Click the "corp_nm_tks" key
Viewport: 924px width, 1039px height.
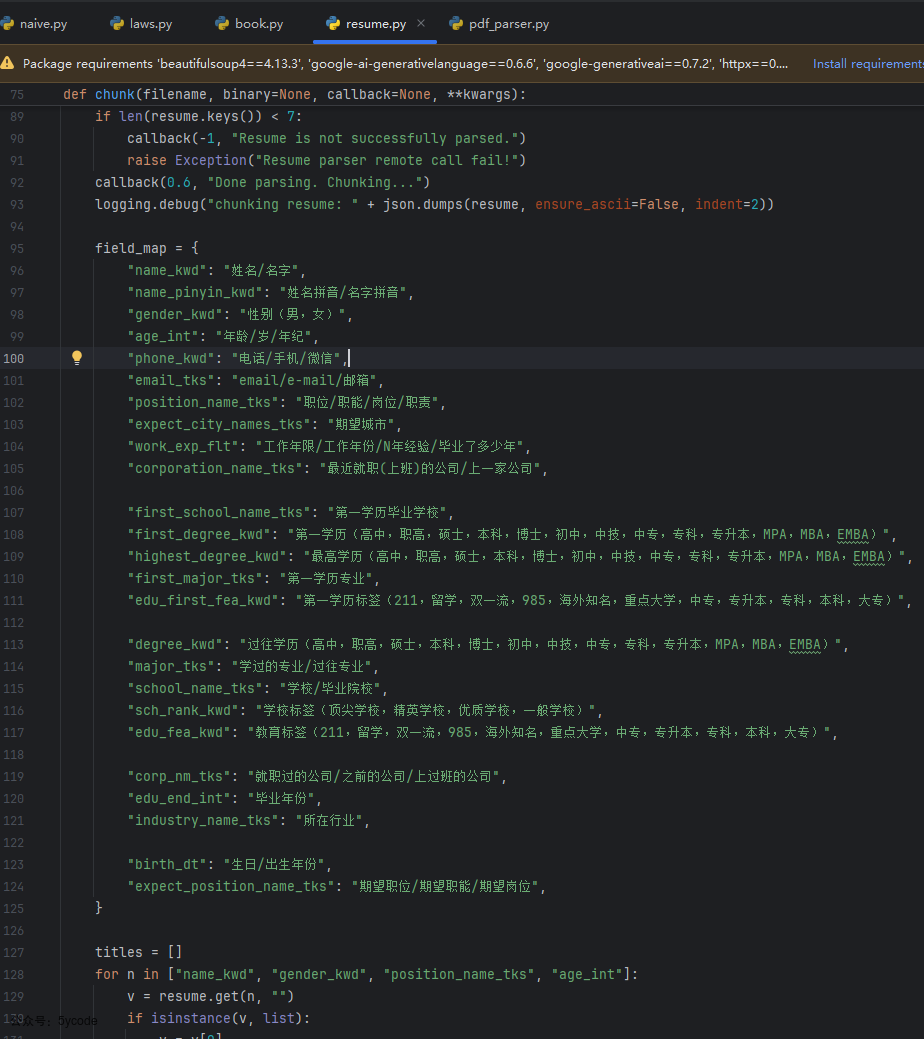click(x=179, y=777)
